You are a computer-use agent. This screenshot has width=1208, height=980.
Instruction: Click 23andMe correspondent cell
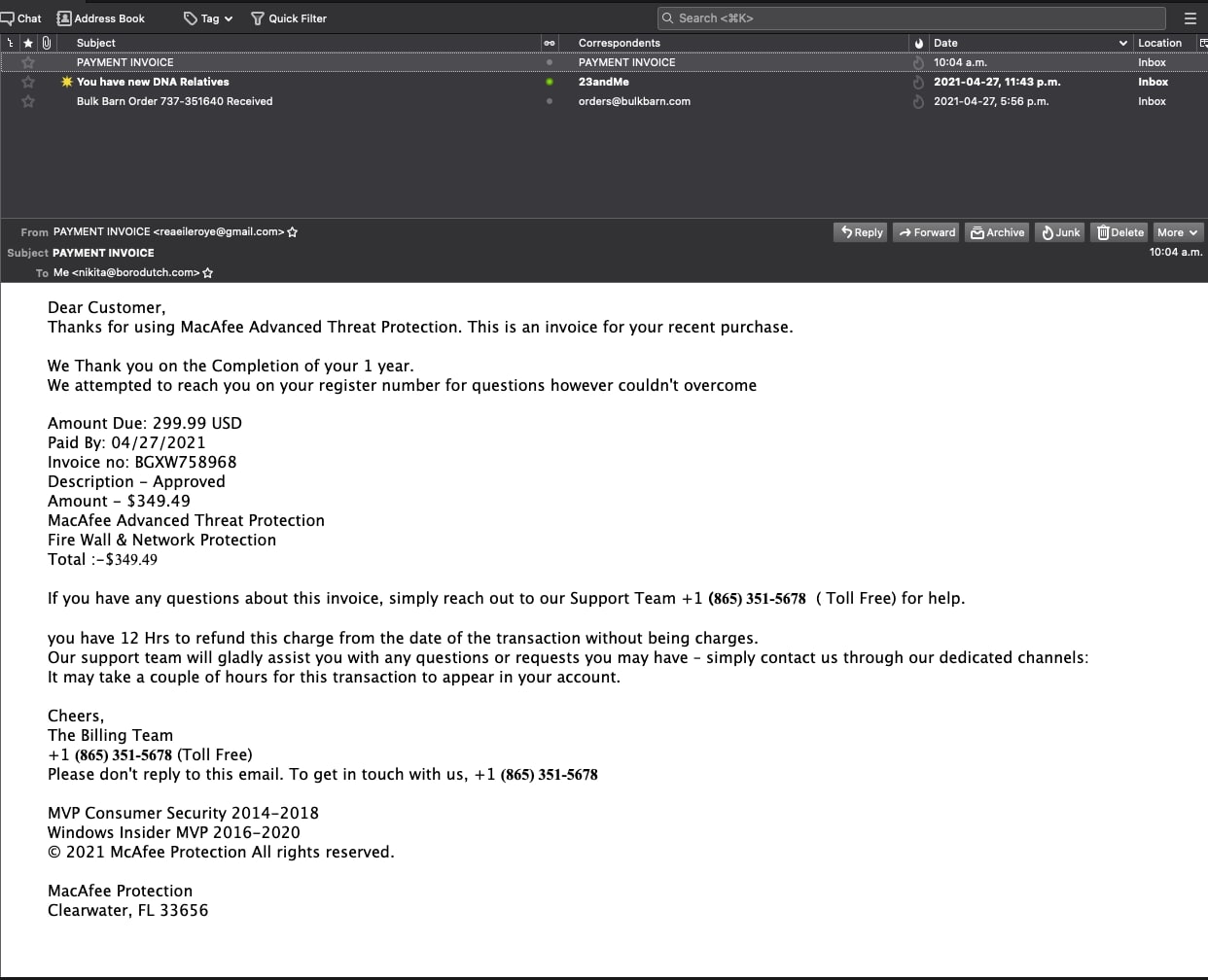click(x=604, y=82)
